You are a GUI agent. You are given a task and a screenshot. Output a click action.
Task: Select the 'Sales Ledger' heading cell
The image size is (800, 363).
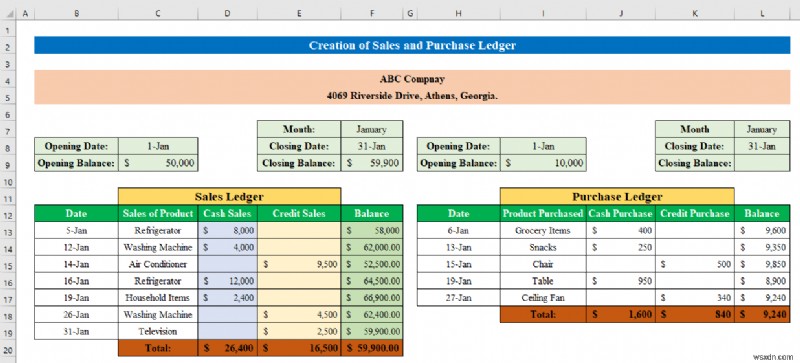click(x=229, y=197)
